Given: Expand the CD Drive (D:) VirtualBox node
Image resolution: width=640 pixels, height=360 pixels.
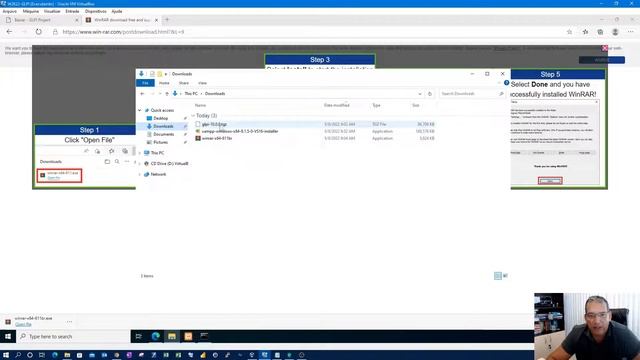Looking at the screenshot, I should (x=140, y=163).
